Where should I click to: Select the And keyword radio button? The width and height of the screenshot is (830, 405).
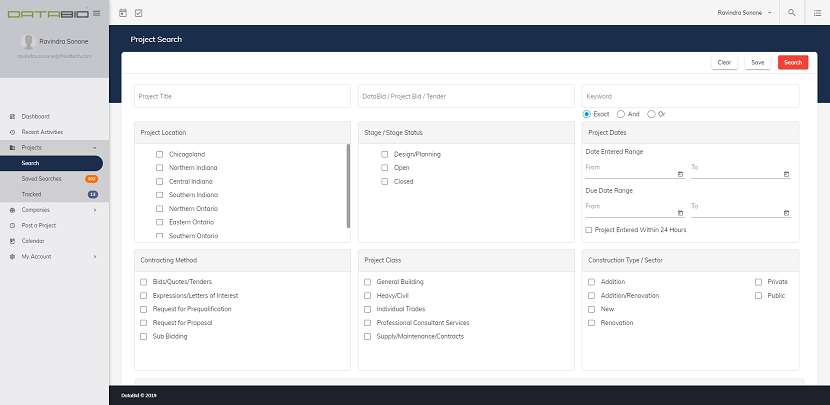[621, 114]
